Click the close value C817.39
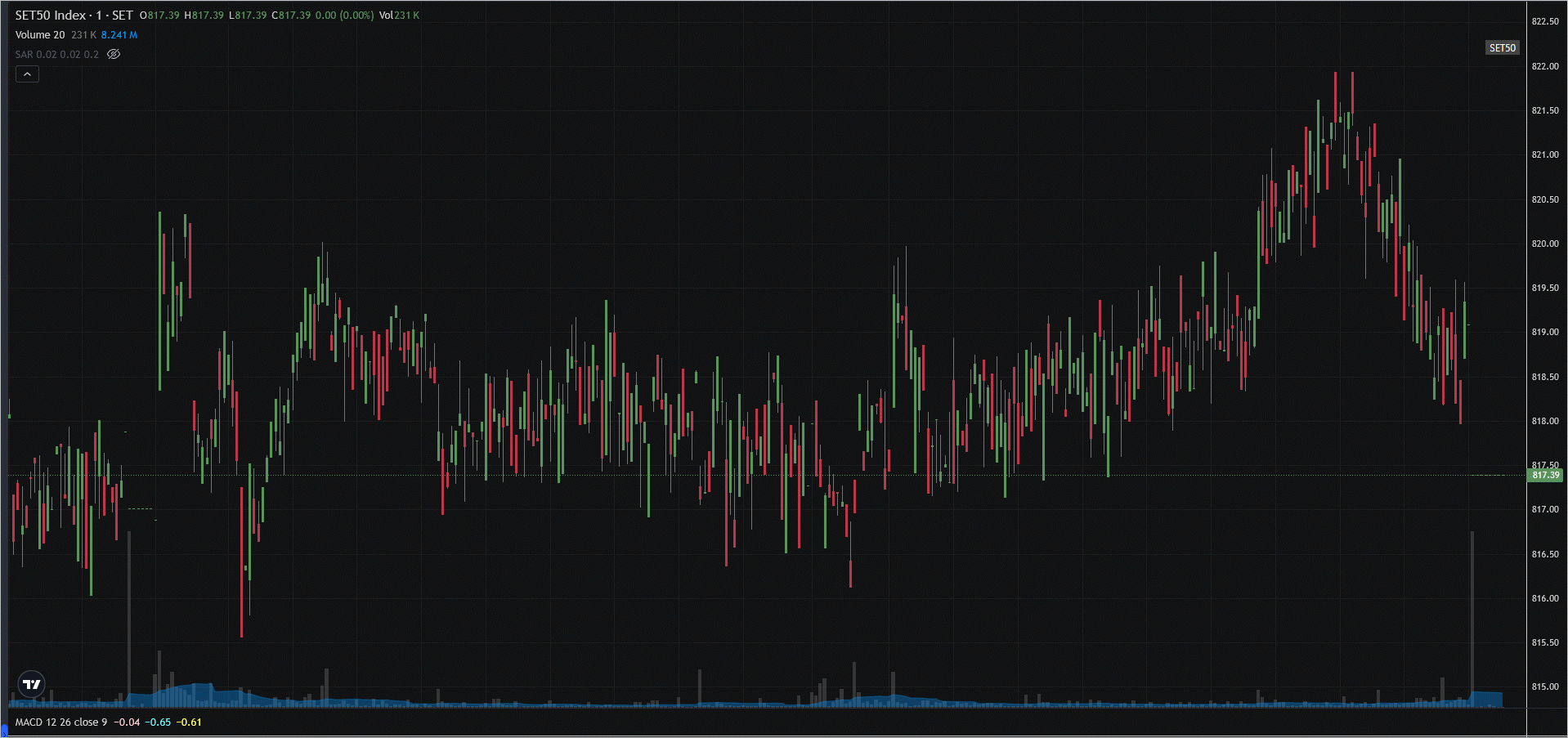 tap(291, 16)
